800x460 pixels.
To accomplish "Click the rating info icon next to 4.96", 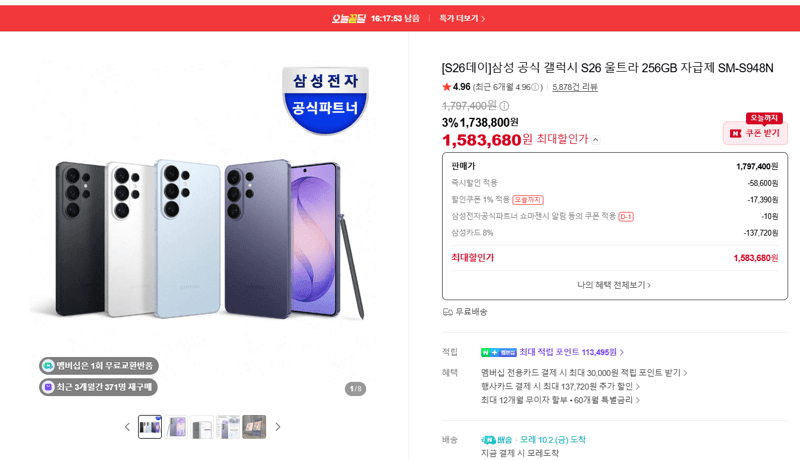I will tap(535, 87).
